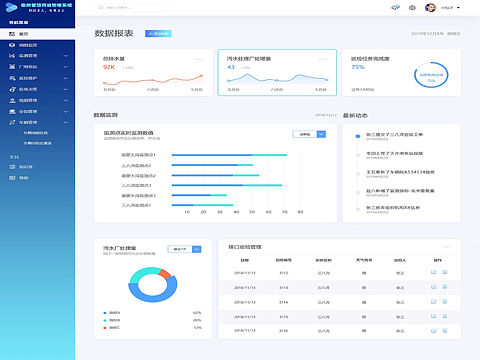Click the user avatar picture

pyautogui.click(x=430, y=7)
